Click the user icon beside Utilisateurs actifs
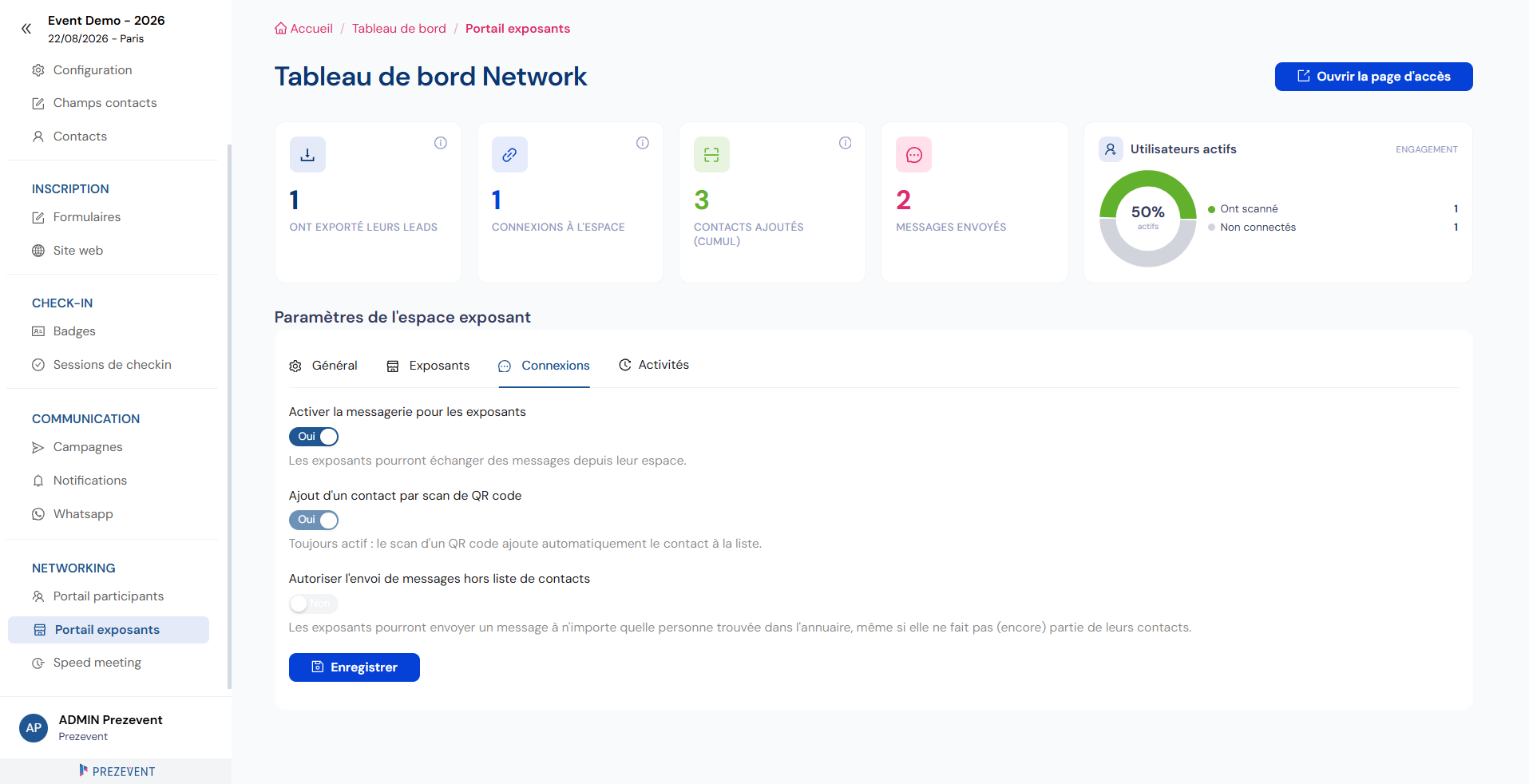The image size is (1529, 784). tap(1111, 149)
